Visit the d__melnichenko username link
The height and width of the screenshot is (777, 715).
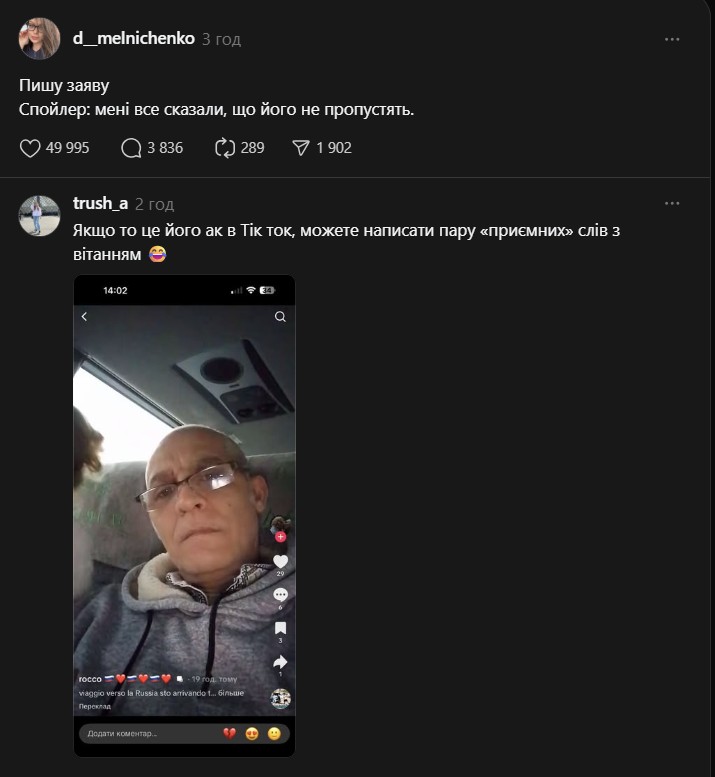[134, 39]
